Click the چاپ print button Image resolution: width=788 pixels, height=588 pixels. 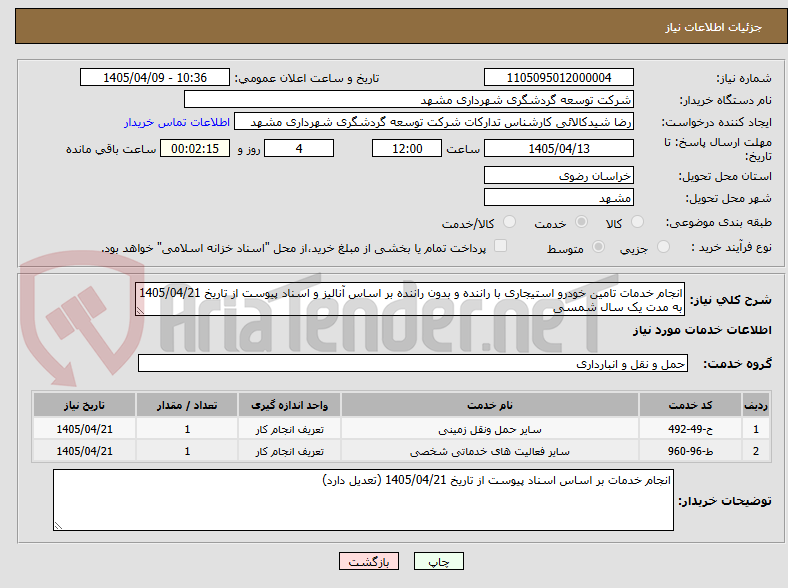click(x=439, y=561)
